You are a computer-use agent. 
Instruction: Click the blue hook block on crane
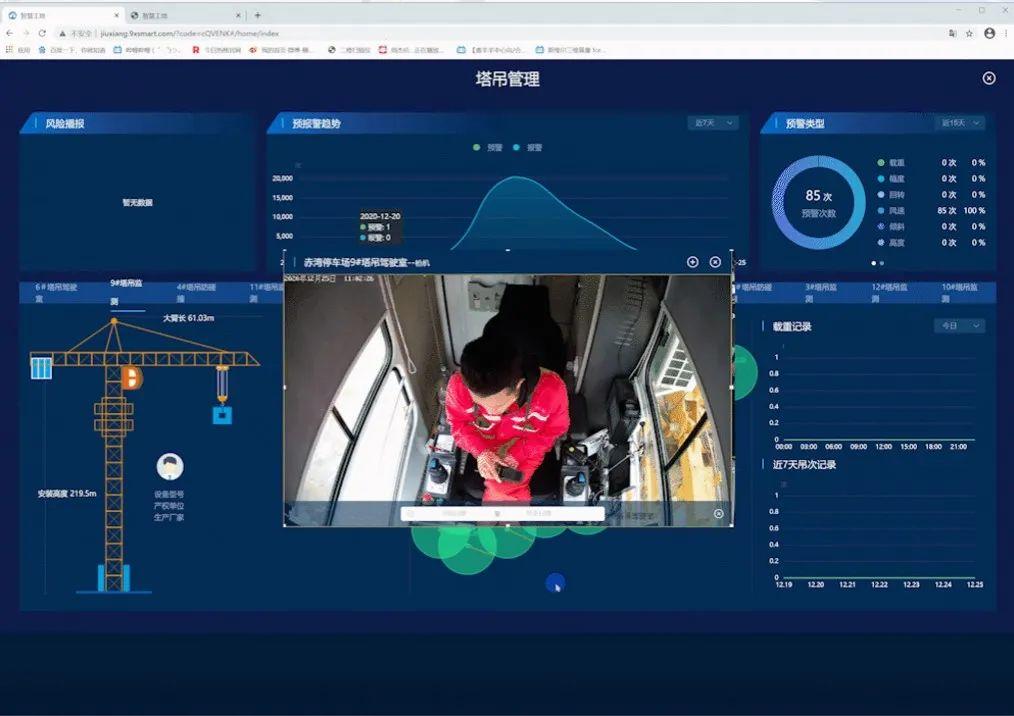pyautogui.click(x=222, y=413)
